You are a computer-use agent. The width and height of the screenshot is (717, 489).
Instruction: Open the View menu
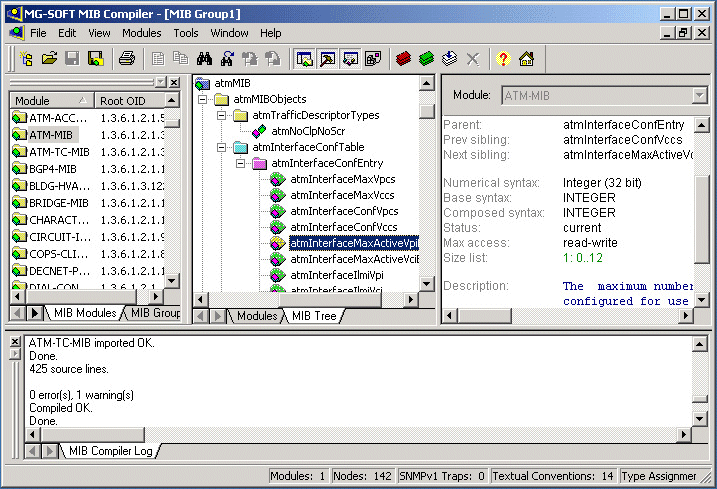pyautogui.click(x=99, y=33)
